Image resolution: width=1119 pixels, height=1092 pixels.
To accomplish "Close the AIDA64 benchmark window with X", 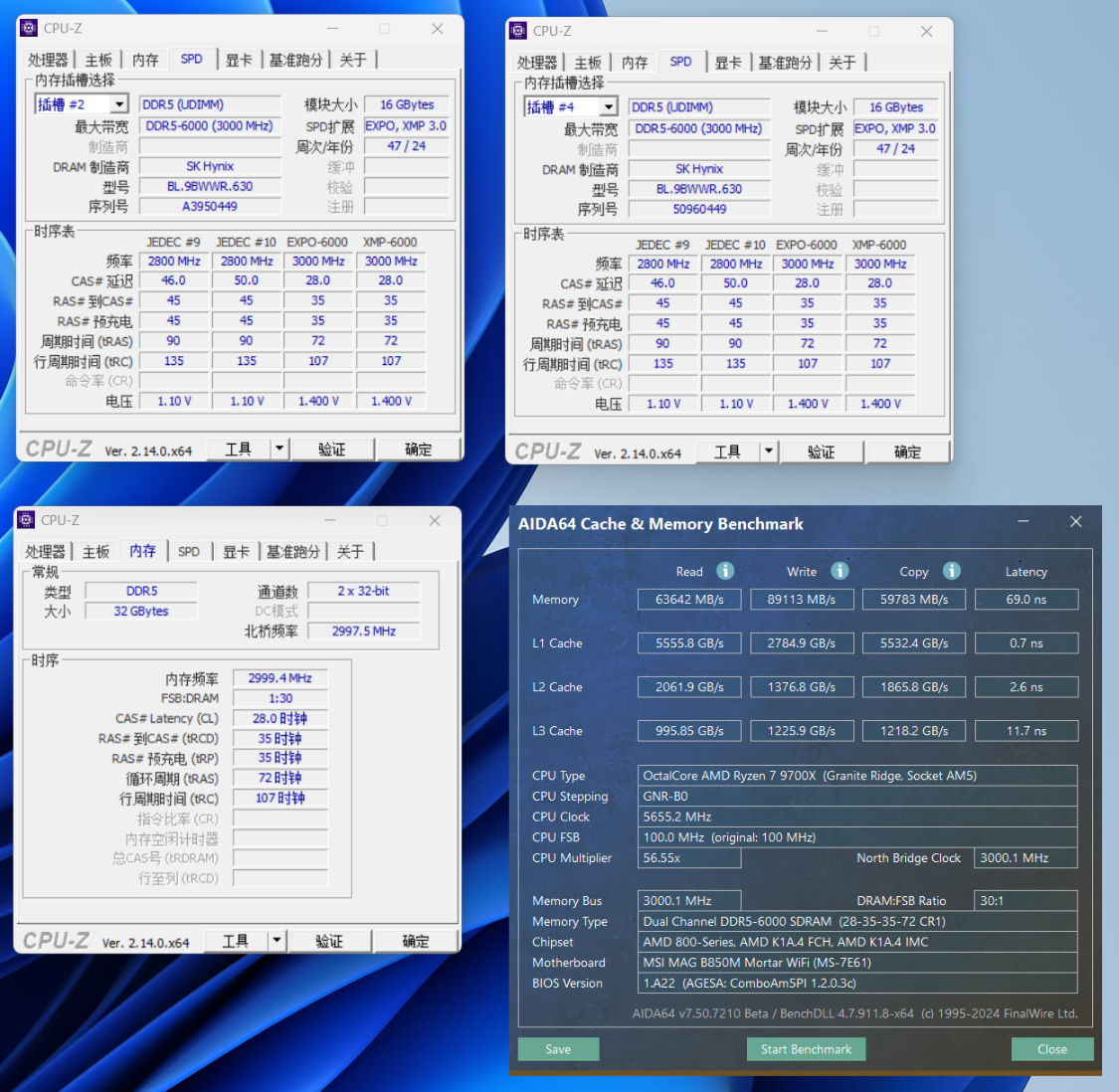I will pos(1075,522).
